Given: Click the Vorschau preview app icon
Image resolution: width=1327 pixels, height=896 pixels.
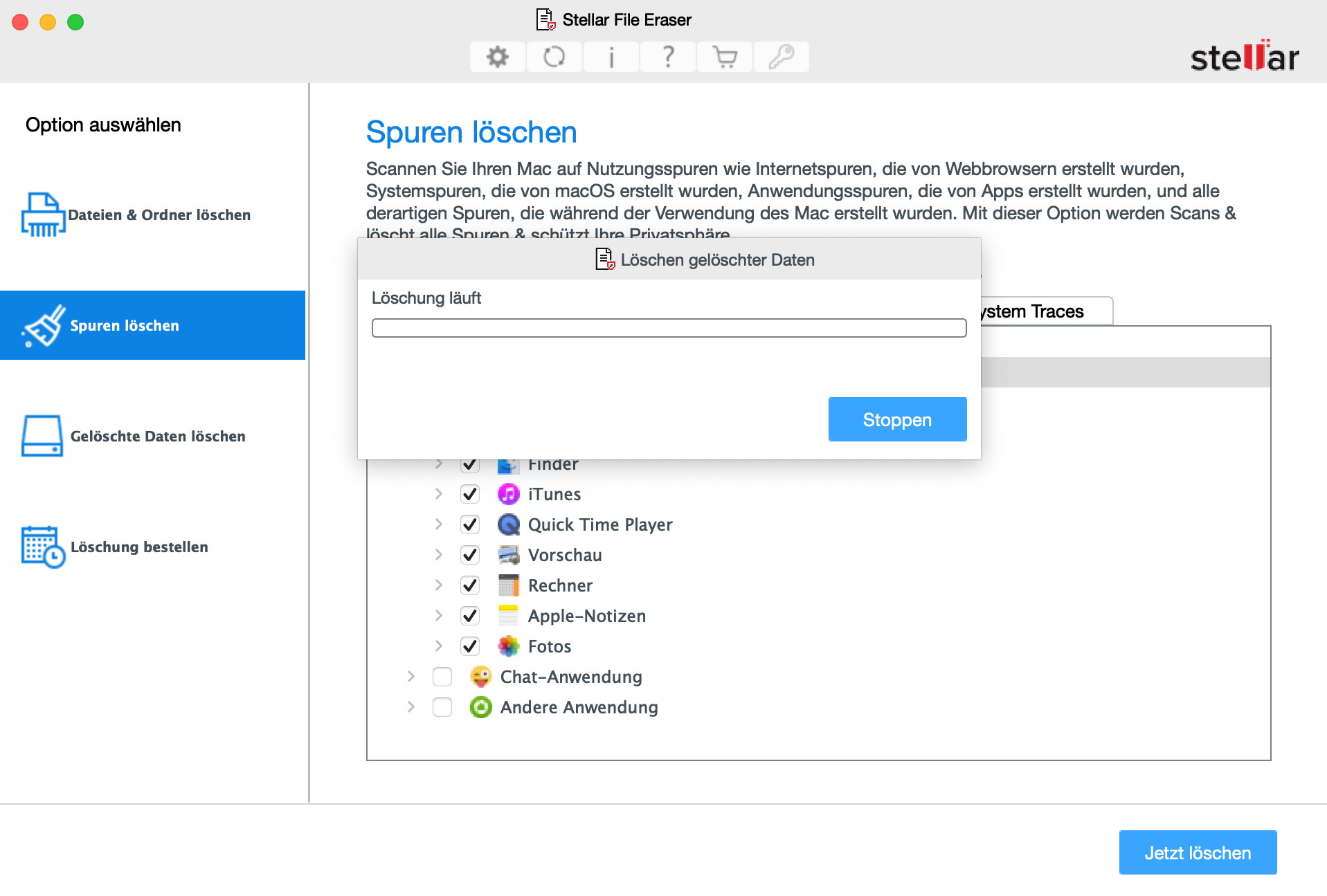Looking at the screenshot, I should 509,555.
